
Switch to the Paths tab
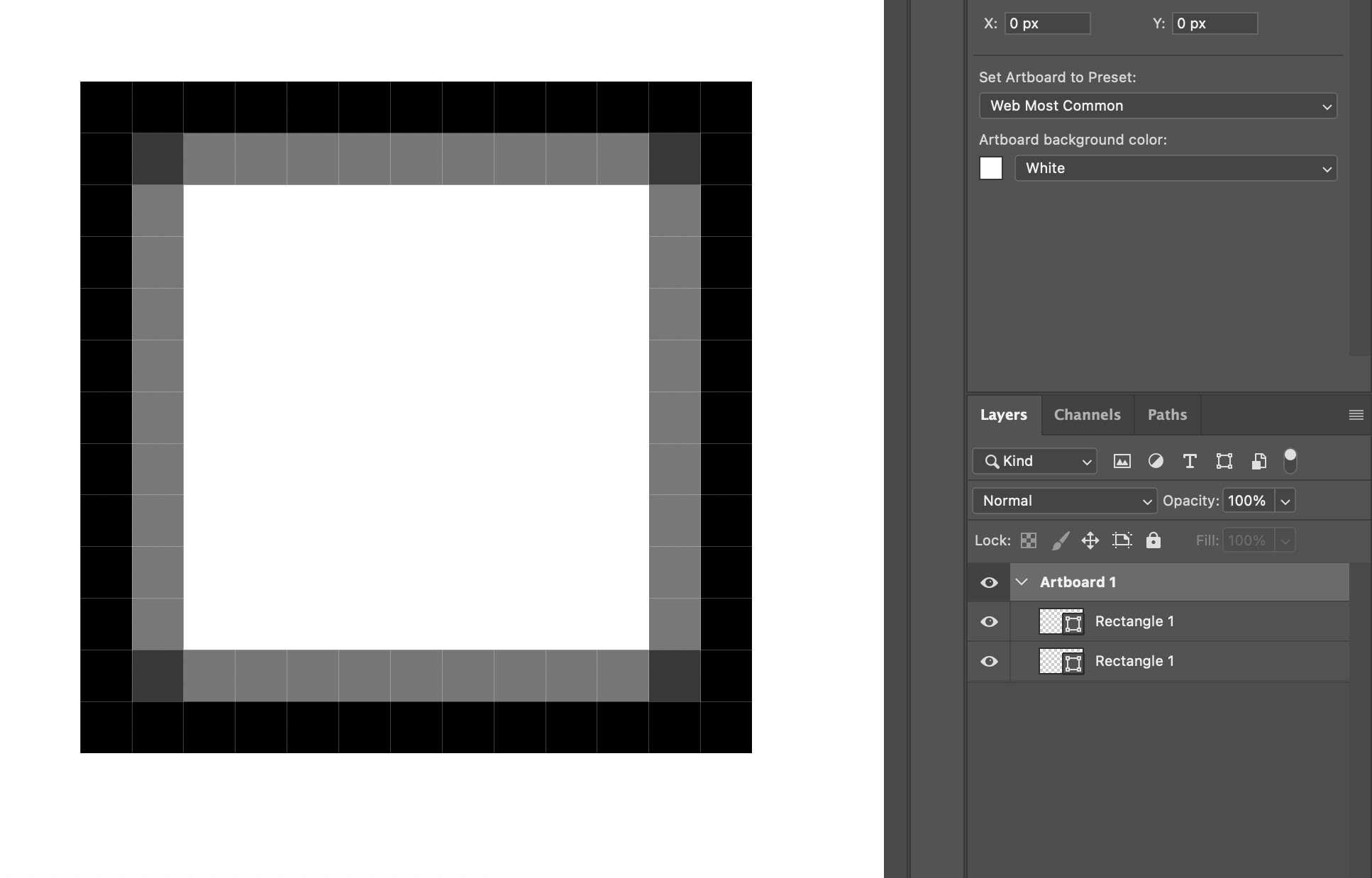(1167, 415)
